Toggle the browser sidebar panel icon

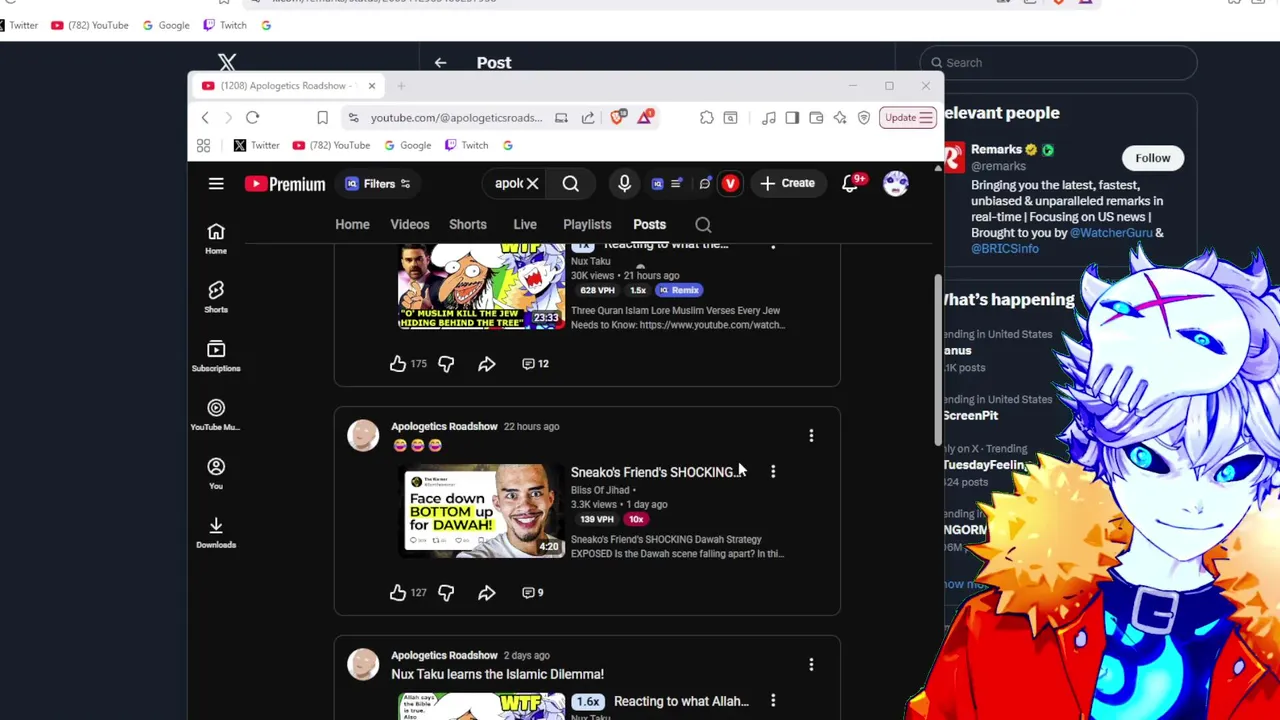point(792,118)
